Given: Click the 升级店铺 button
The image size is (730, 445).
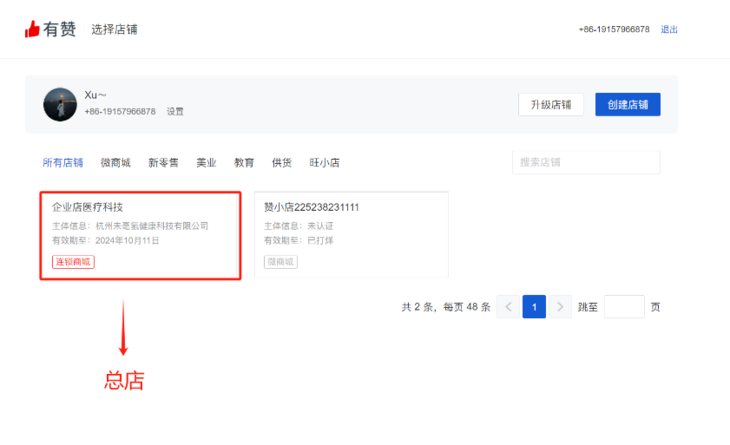Looking at the screenshot, I should 550,105.
